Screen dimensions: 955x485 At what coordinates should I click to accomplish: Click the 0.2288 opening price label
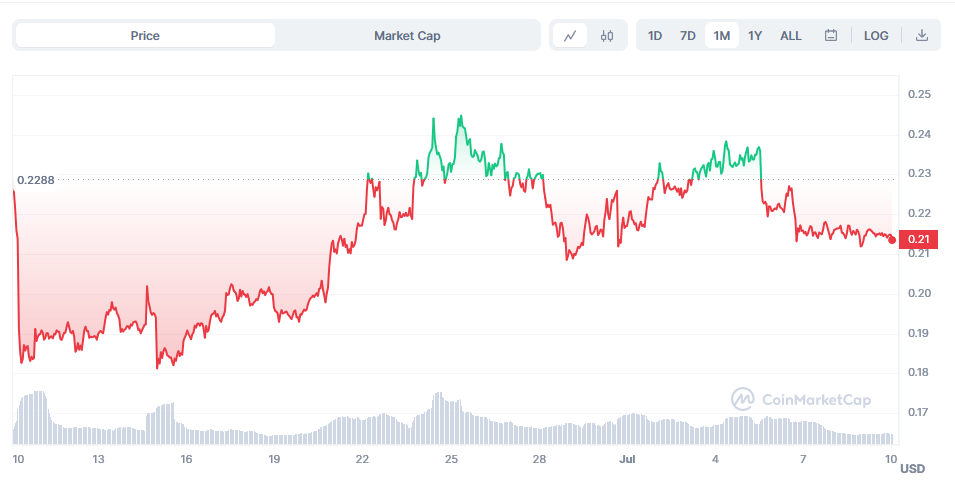tap(36, 180)
